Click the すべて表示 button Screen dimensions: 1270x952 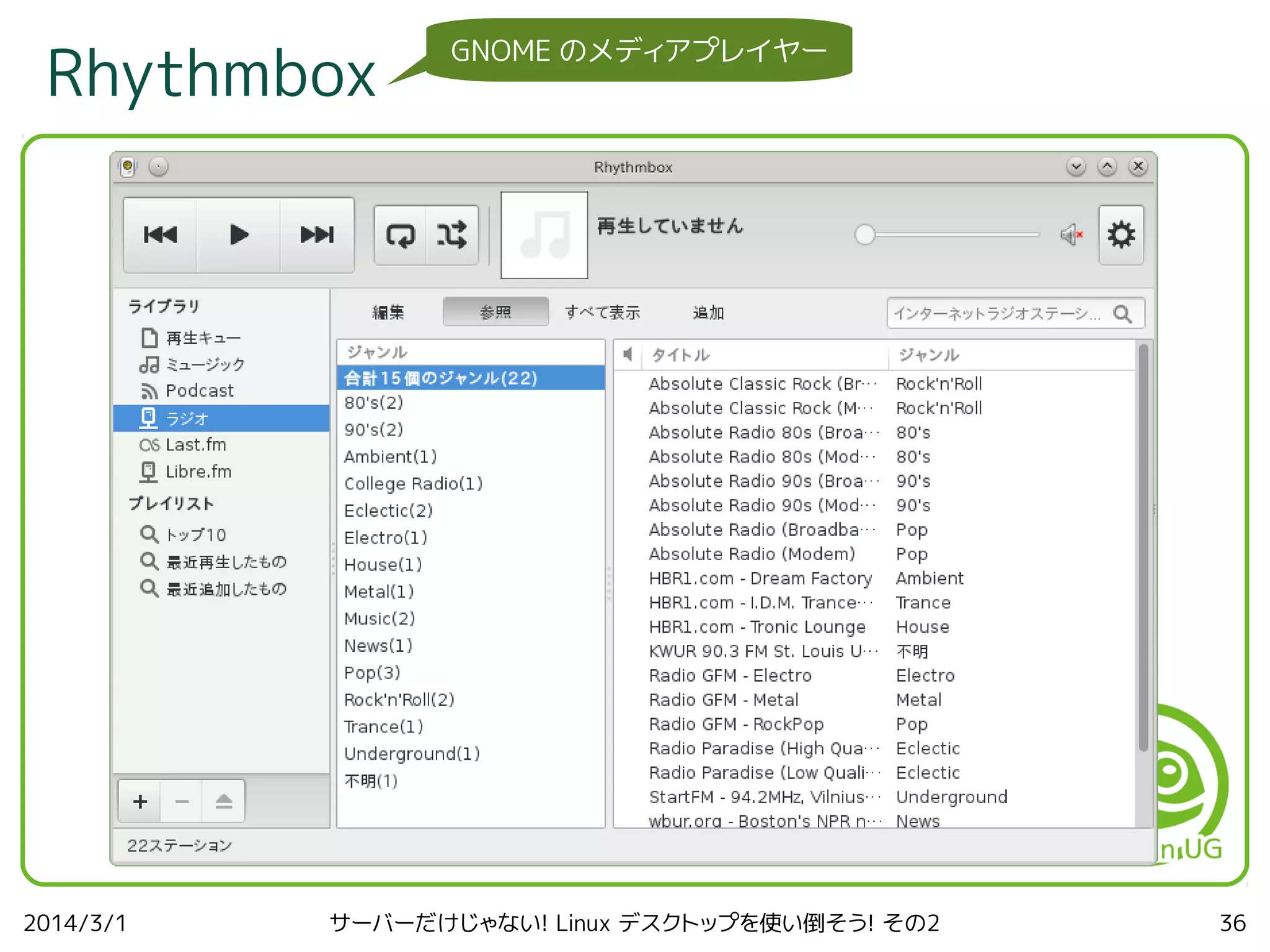(x=603, y=312)
